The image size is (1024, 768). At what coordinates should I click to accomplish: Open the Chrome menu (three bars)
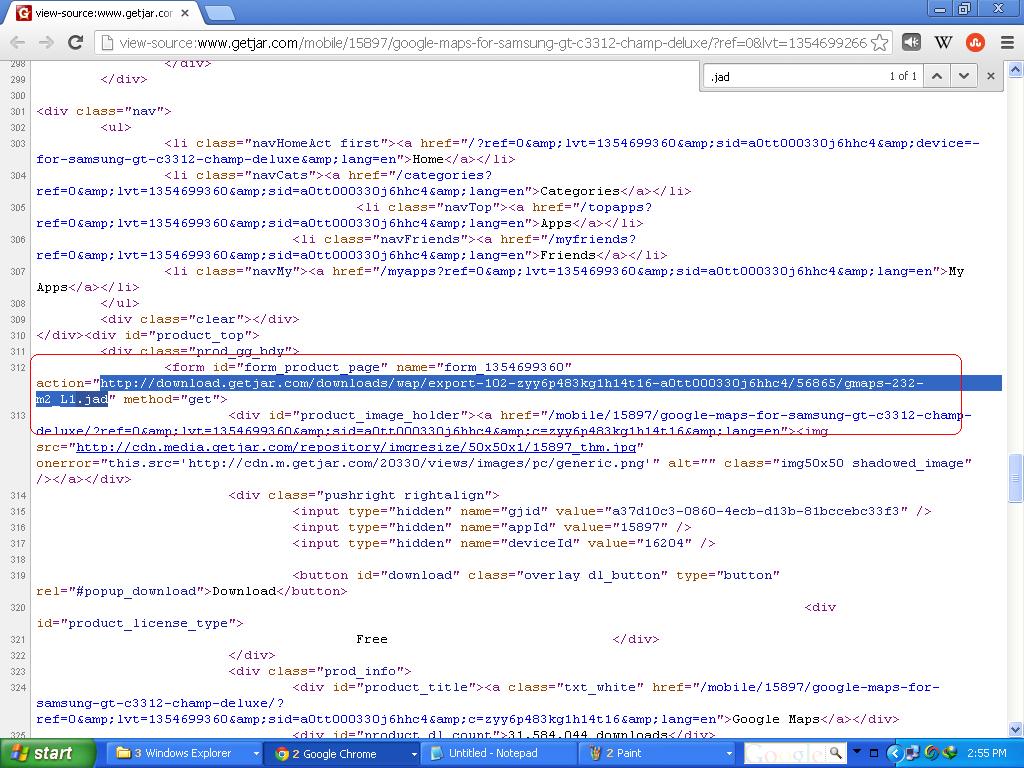[x=1007, y=43]
